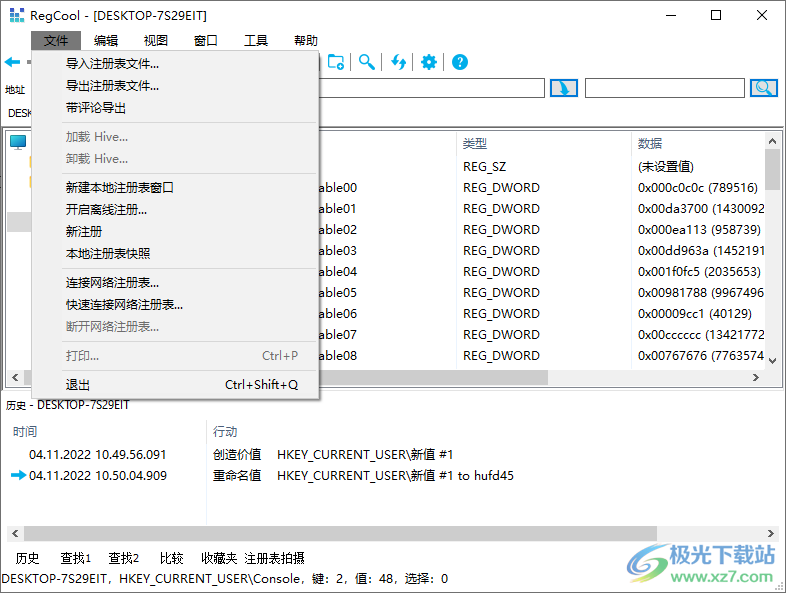This screenshot has height=593, width=786.
Task: Click the history panel horizontal scrollbar thumb
Action: point(340,533)
